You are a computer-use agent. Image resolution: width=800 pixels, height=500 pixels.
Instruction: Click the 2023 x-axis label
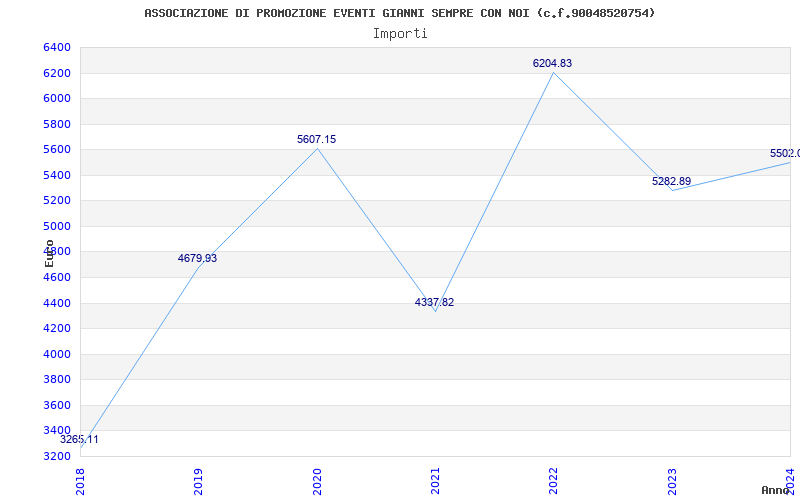672,482
